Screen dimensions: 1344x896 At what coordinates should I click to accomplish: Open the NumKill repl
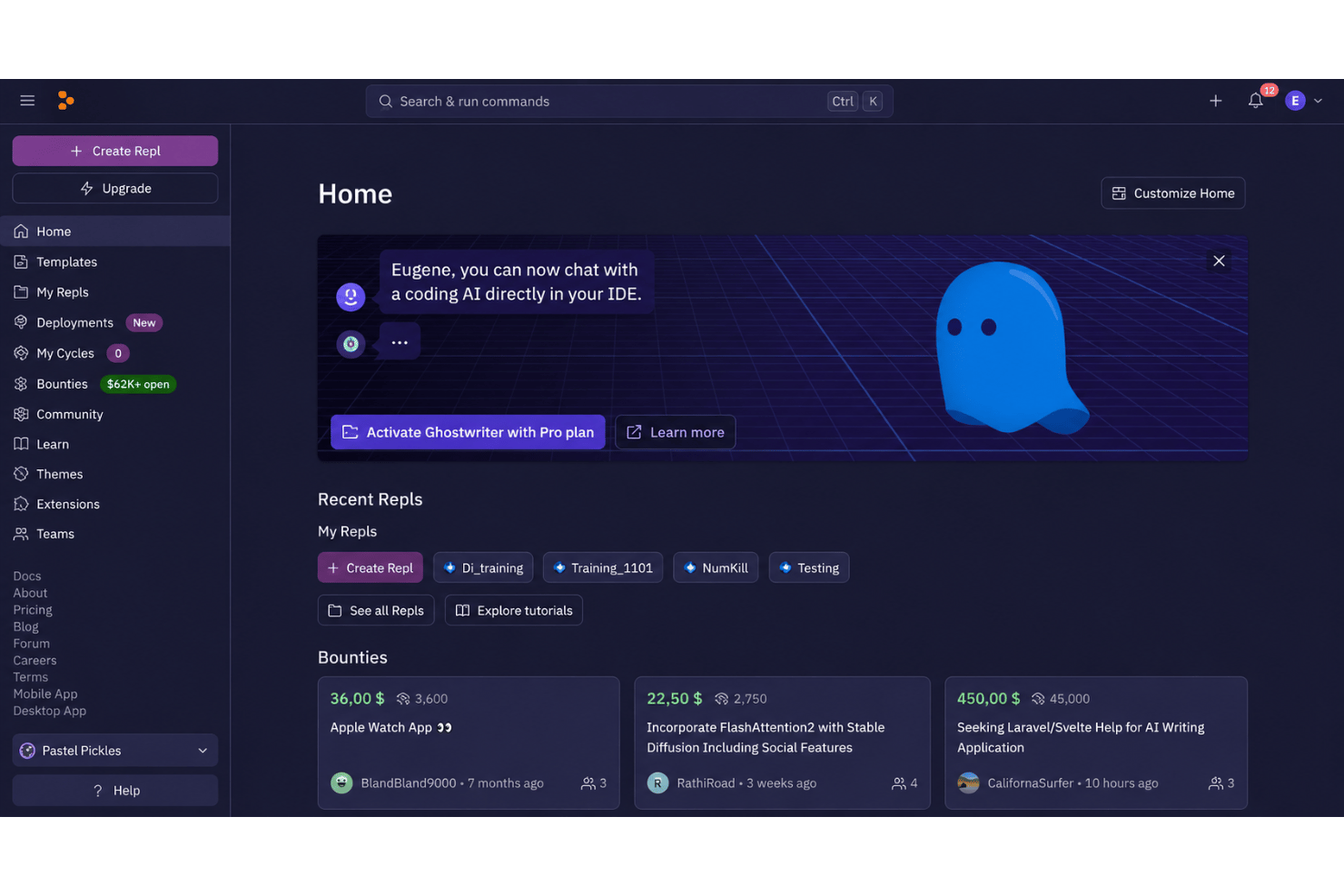tap(716, 568)
